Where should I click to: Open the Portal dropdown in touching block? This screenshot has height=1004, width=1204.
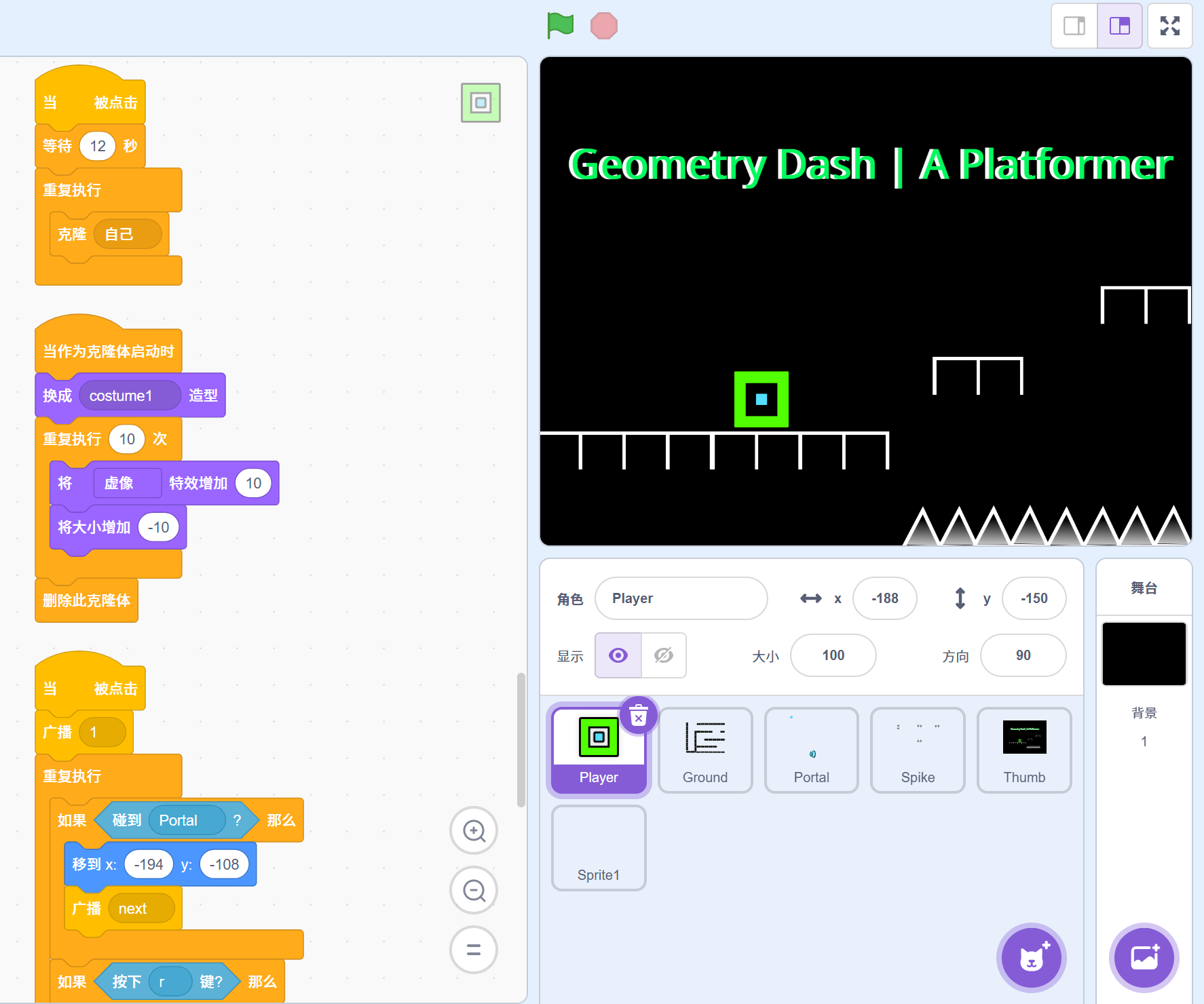(186, 820)
